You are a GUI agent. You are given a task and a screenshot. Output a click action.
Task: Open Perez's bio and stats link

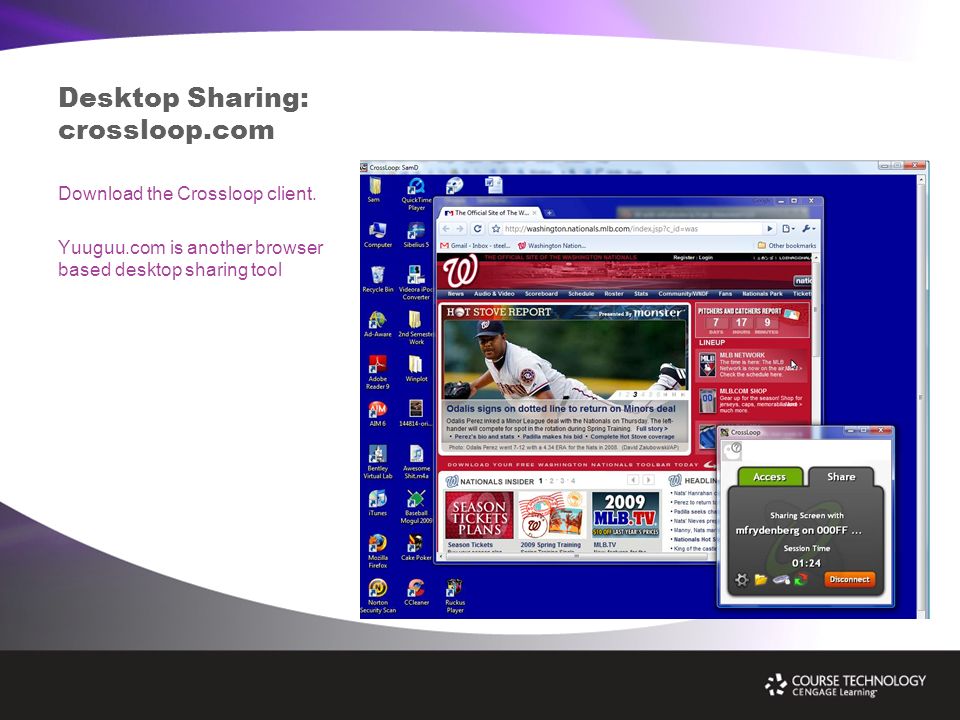pyautogui.click(x=484, y=437)
